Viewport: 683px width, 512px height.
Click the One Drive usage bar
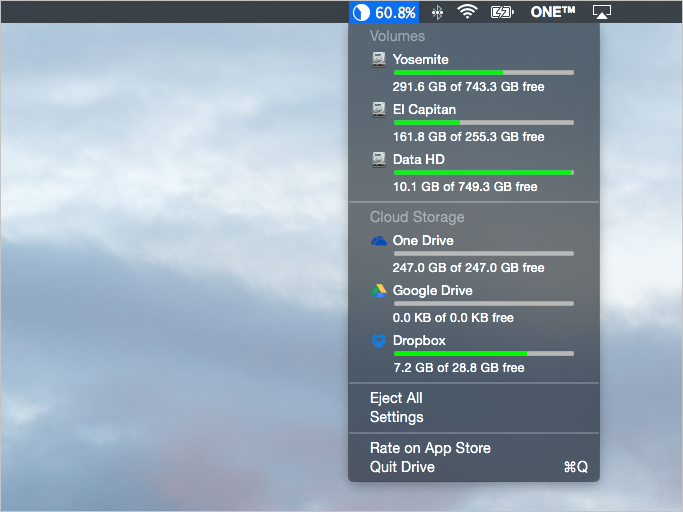[484, 254]
